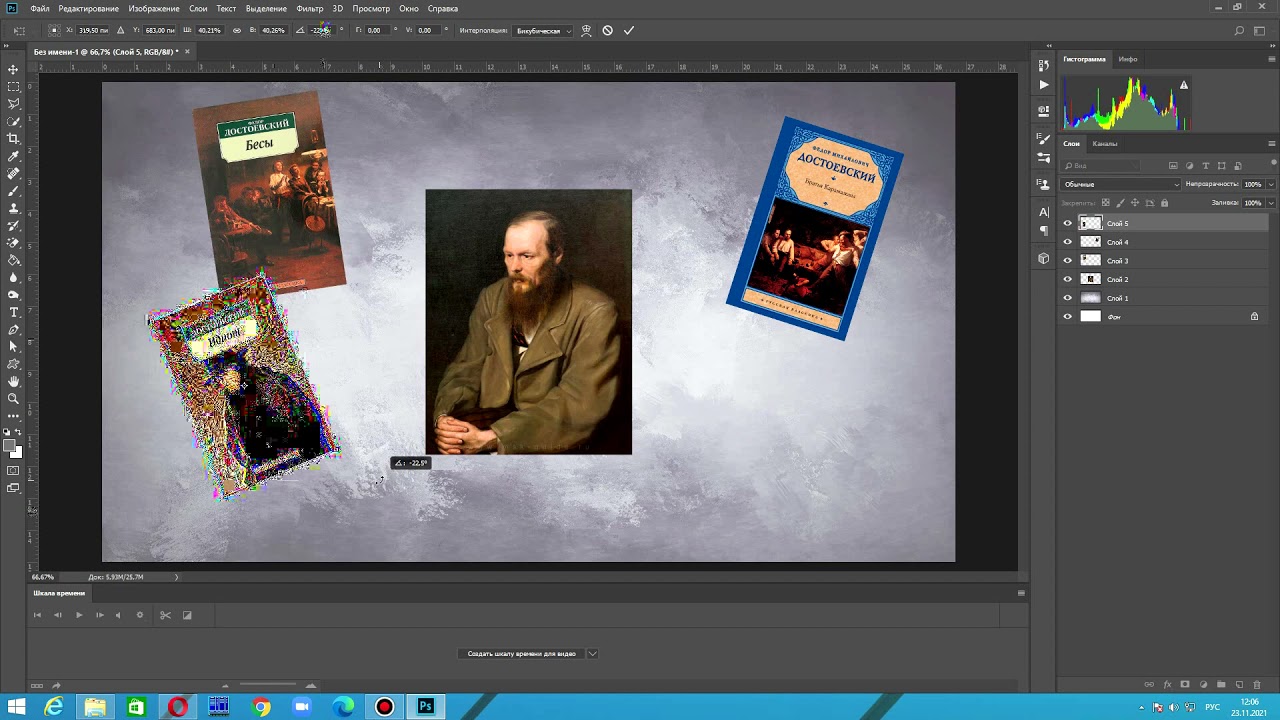
Task: Select the Hand tool
Action: pos(13,381)
